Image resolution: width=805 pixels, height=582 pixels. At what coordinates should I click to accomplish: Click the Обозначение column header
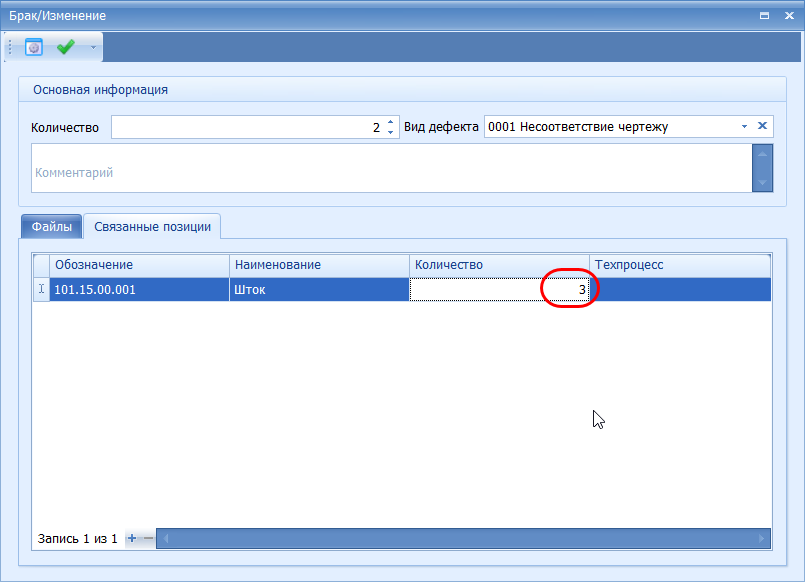[140, 264]
